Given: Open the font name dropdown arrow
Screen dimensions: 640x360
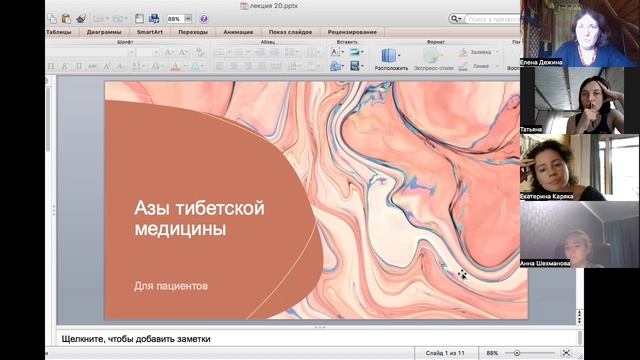Looking at the screenshot, I should pyautogui.click(x=131, y=52).
